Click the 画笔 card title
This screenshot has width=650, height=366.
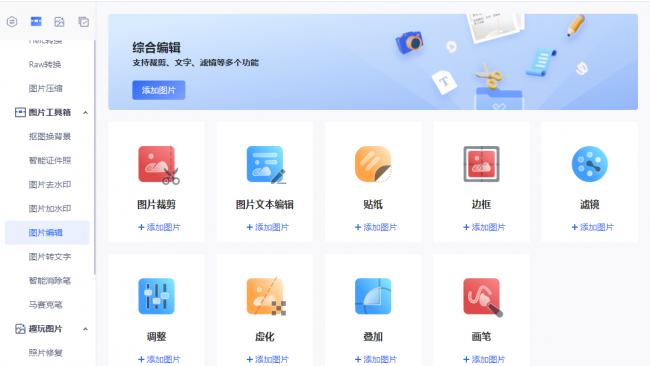point(481,337)
